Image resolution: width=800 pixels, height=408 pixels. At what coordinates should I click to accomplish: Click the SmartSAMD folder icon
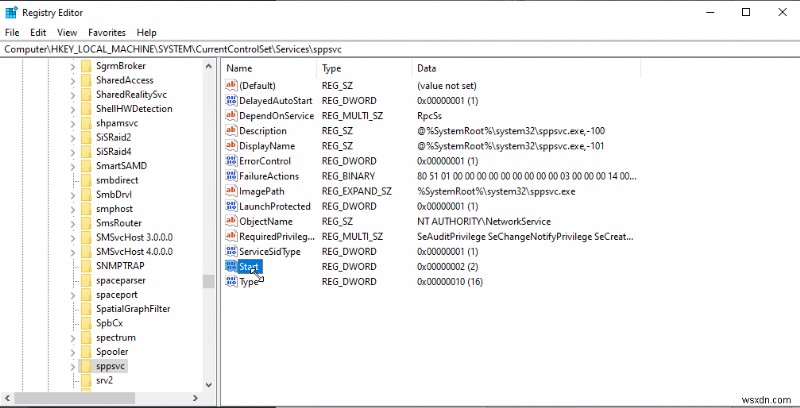(x=86, y=166)
